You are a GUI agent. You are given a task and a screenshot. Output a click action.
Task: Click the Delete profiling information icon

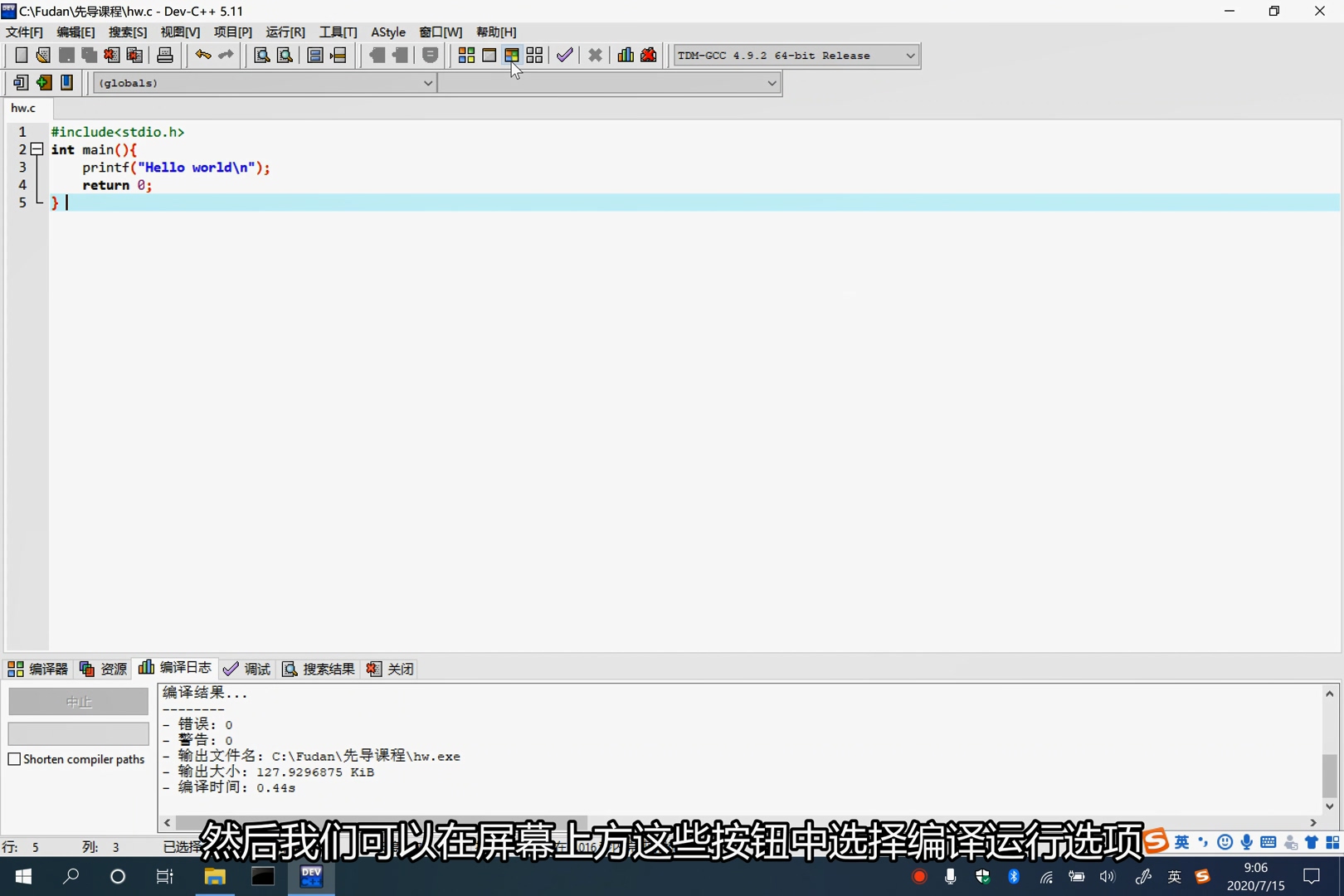tap(649, 56)
